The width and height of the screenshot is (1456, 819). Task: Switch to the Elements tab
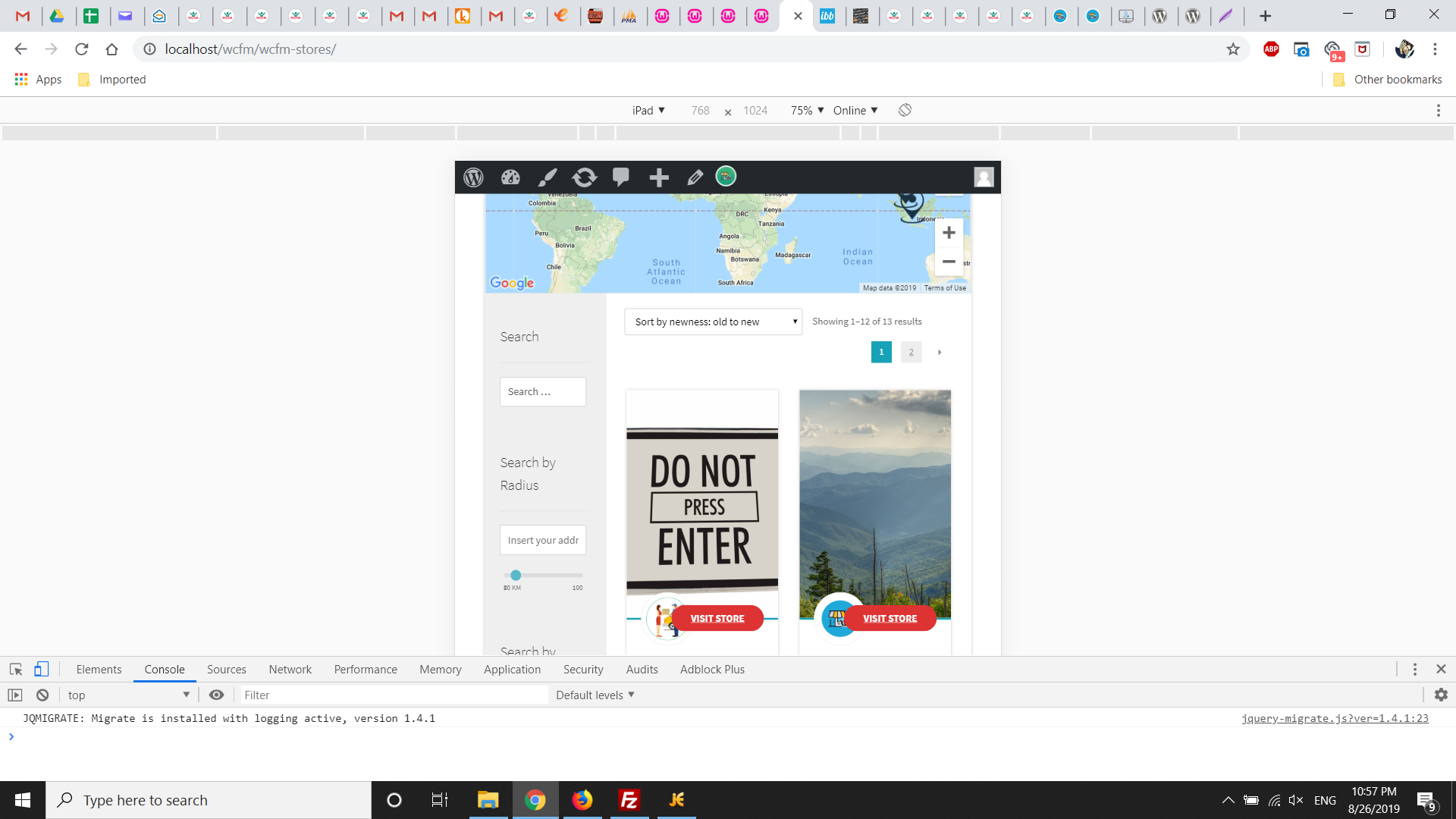[x=99, y=670]
